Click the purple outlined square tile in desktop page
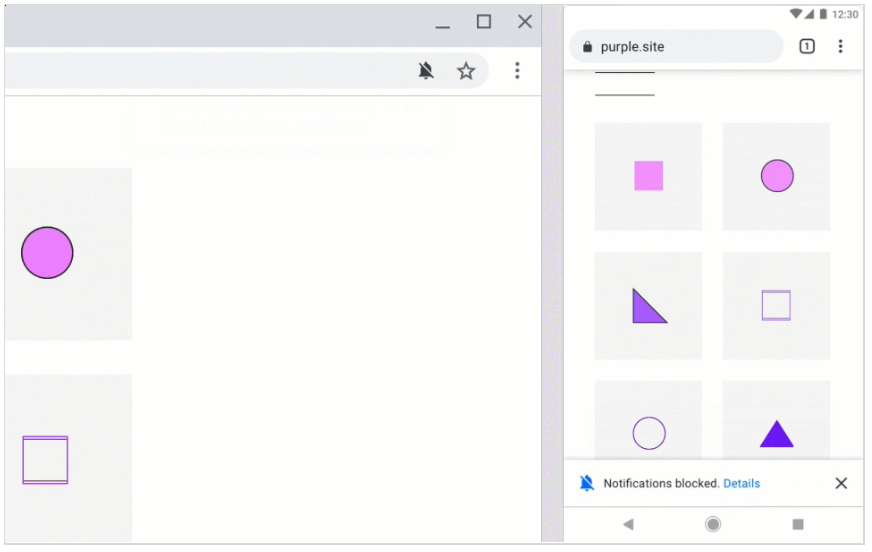872x552 pixels. coord(68,458)
